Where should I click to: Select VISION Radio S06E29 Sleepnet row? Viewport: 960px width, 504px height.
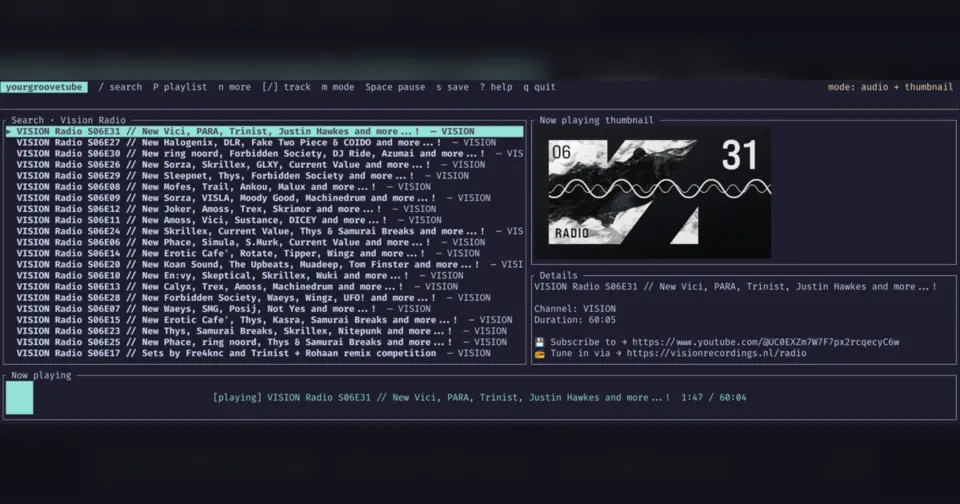264,175
